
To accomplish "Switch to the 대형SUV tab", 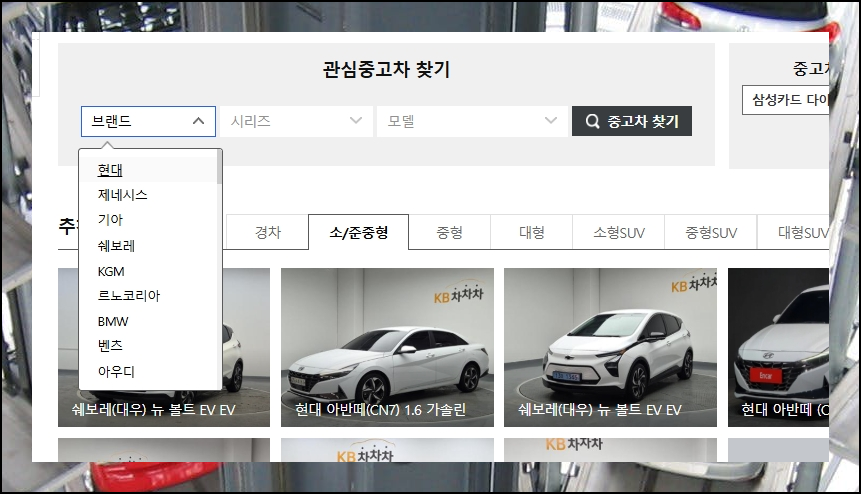I will pos(793,232).
